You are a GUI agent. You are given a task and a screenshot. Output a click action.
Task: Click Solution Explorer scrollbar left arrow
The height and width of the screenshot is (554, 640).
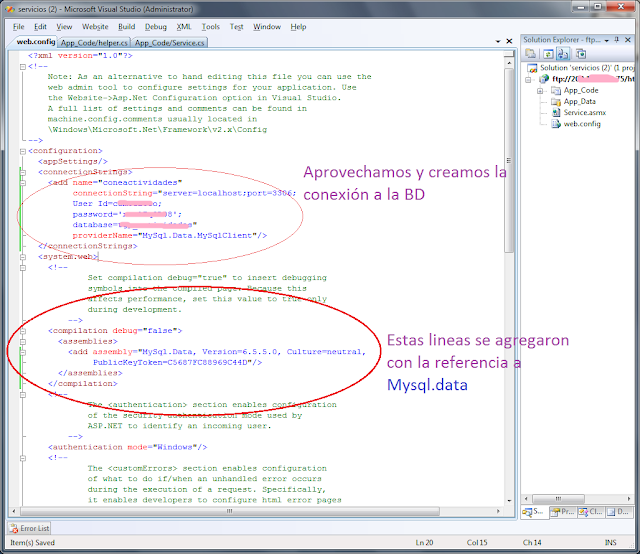point(527,498)
